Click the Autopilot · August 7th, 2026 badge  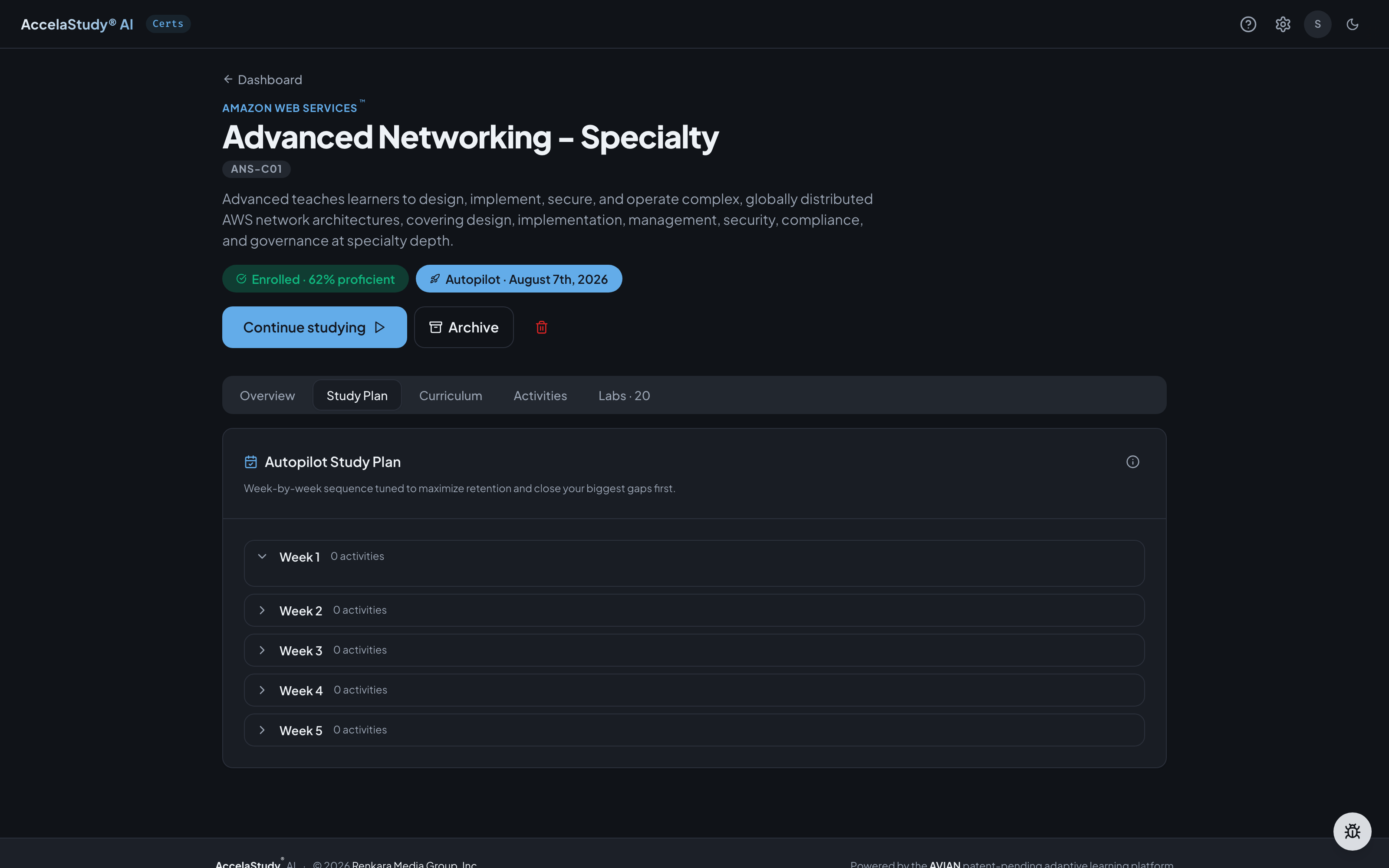[x=519, y=279]
